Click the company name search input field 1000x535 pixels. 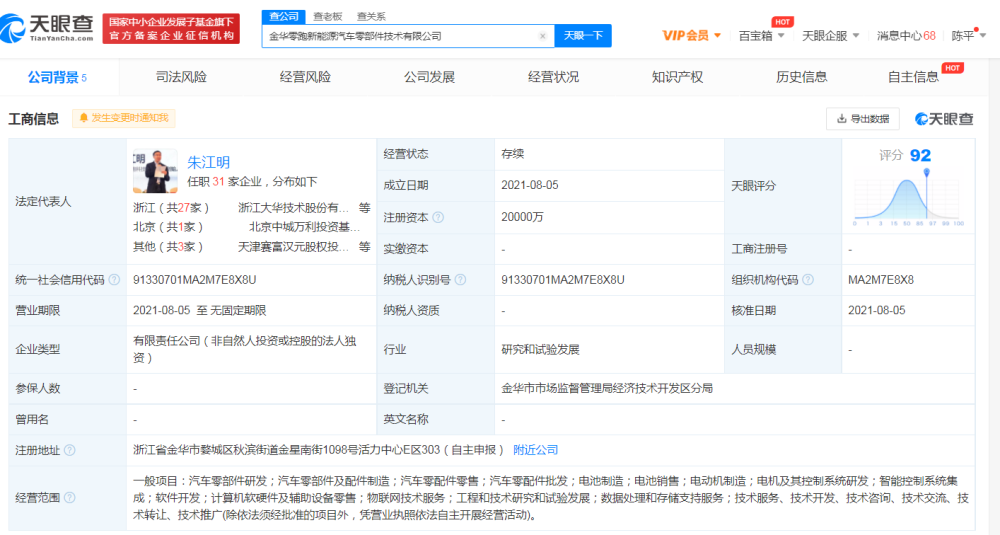pos(400,36)
